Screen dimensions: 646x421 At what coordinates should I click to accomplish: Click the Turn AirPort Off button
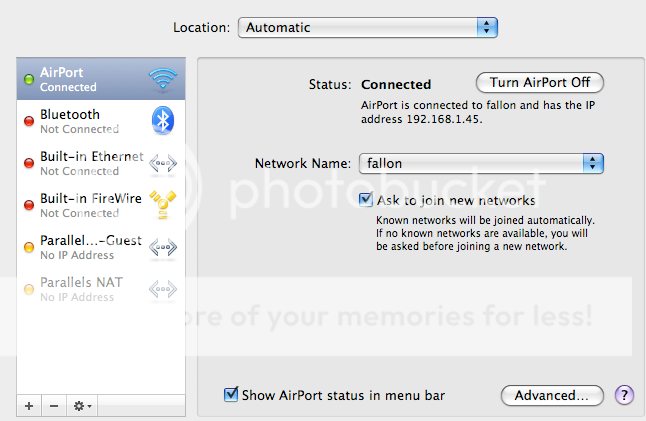pyautogui.click(x=540, y=83)
